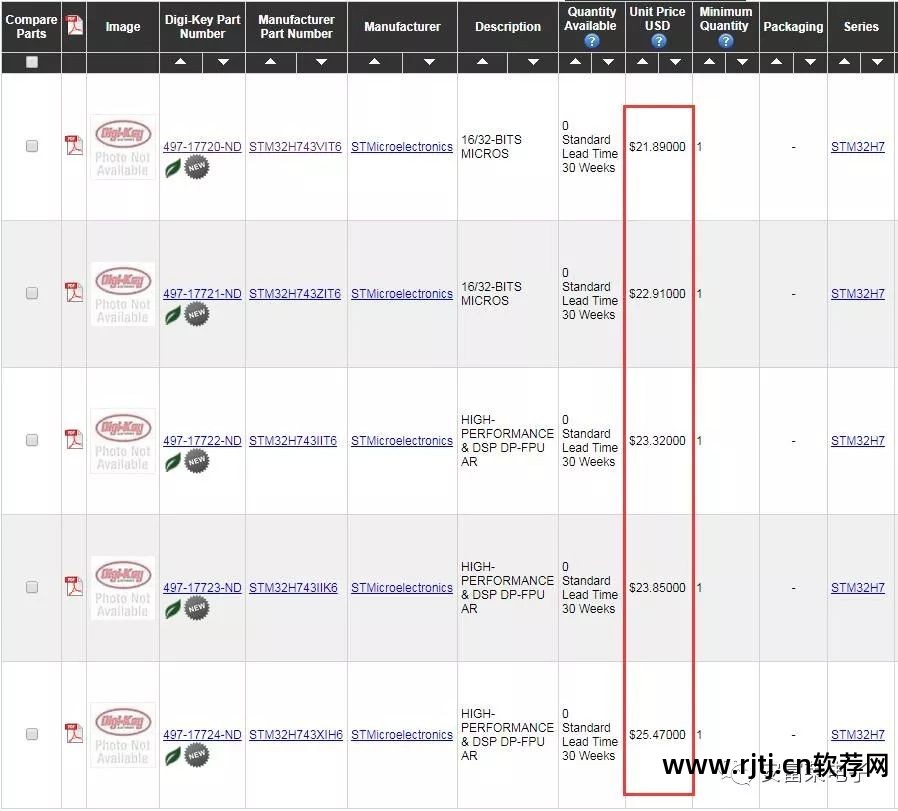Click Photo Not Available thumbnail for 497-17723-ND
898x811 pixels.
pos(123,588)
